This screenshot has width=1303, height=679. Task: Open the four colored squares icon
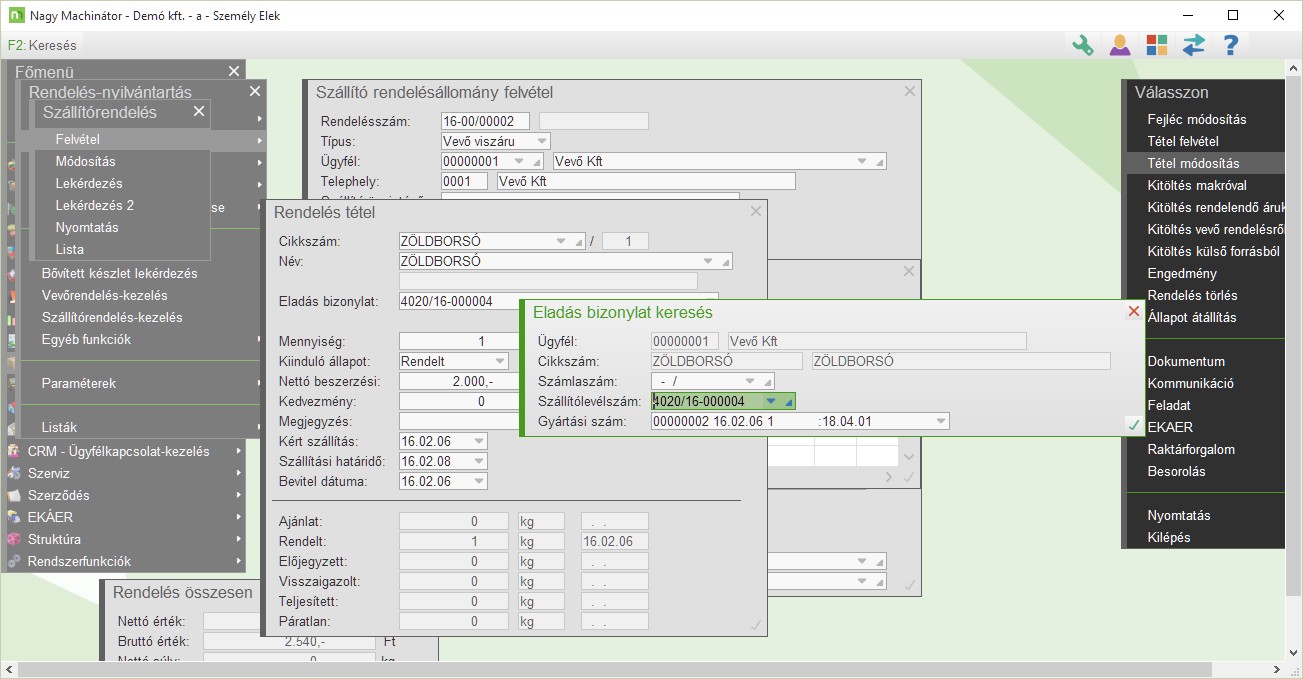1156,45
